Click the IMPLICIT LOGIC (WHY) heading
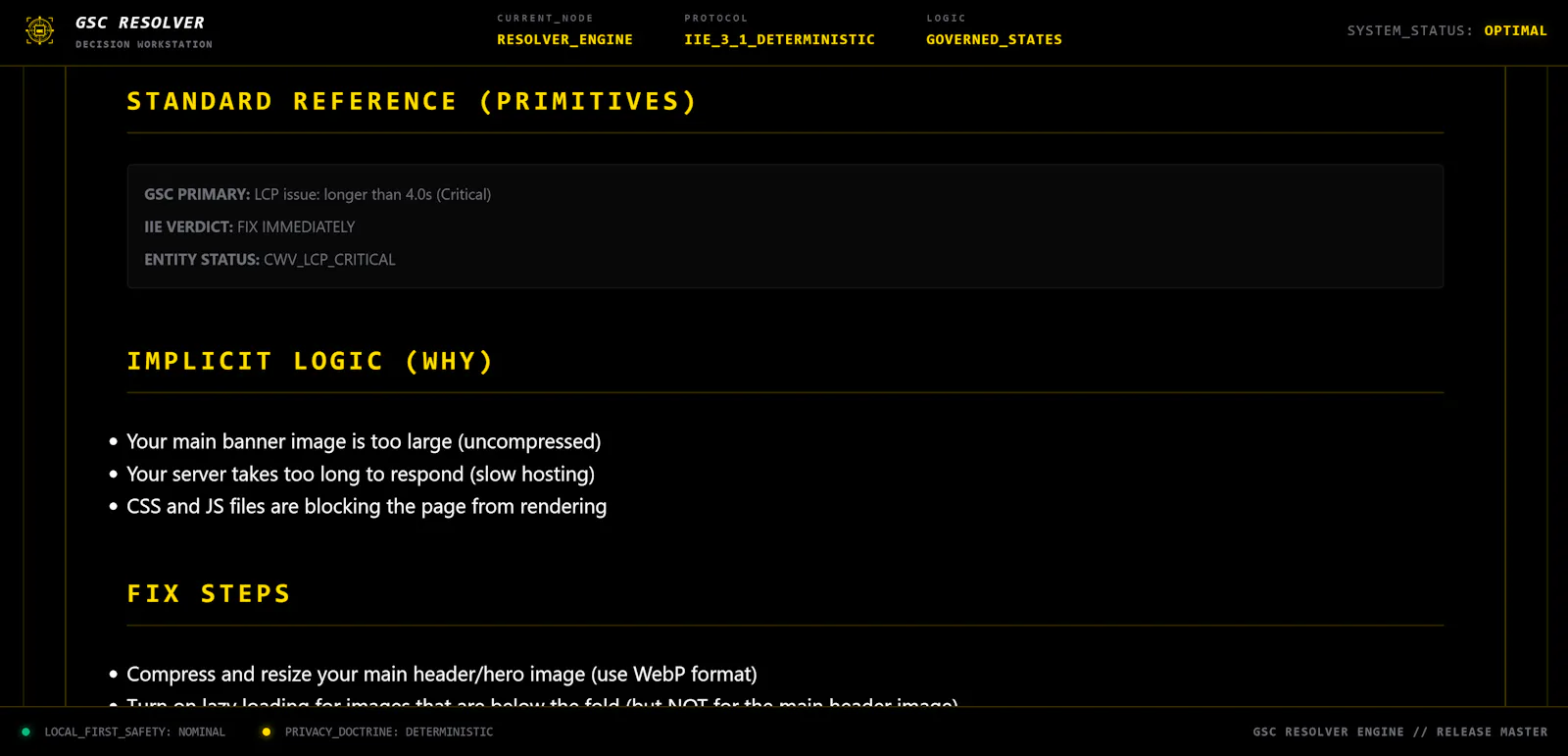Image resolution: width=1568 pixels, height=756 pixels. pos(310,362)
